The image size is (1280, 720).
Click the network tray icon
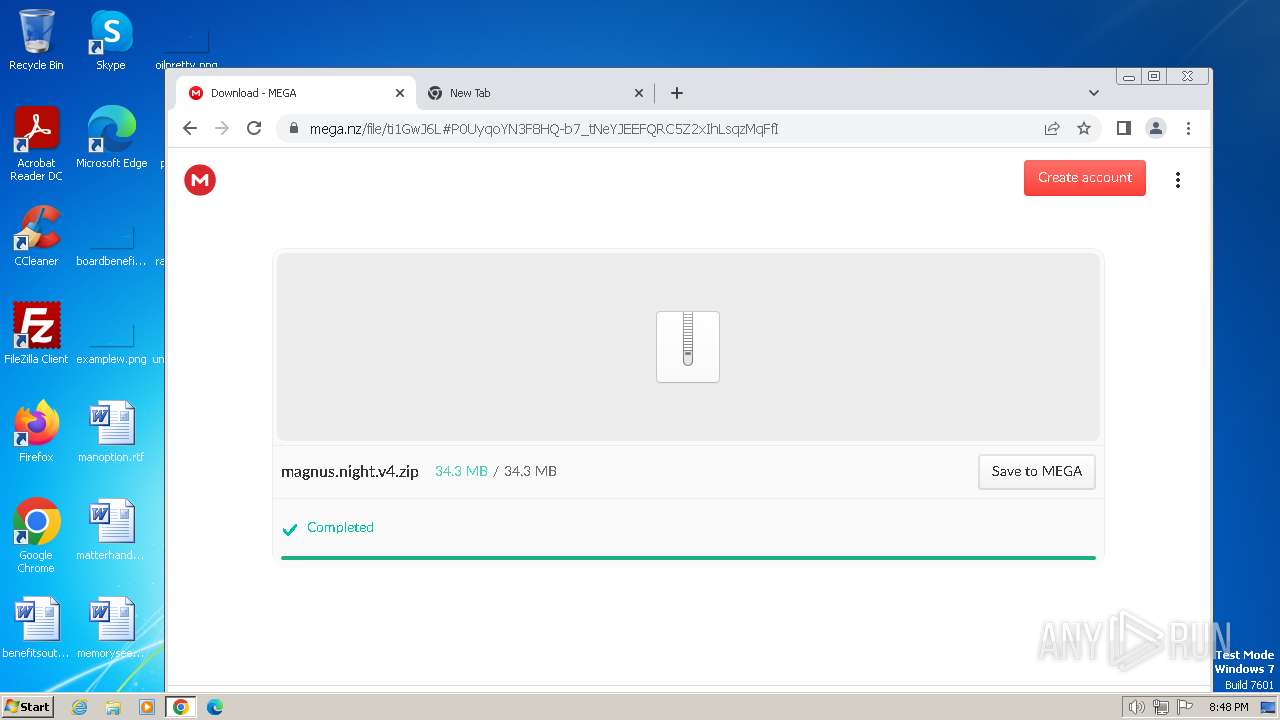click(1161, 707)
